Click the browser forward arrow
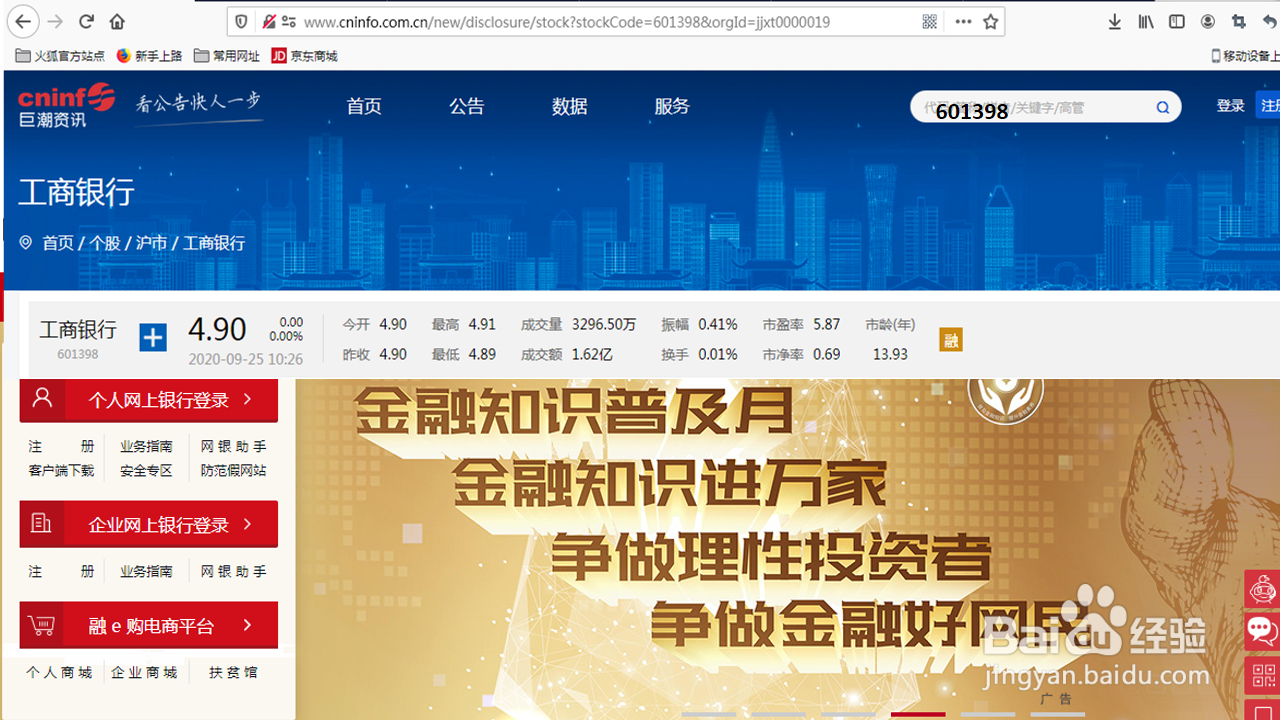 pos(55,21)
